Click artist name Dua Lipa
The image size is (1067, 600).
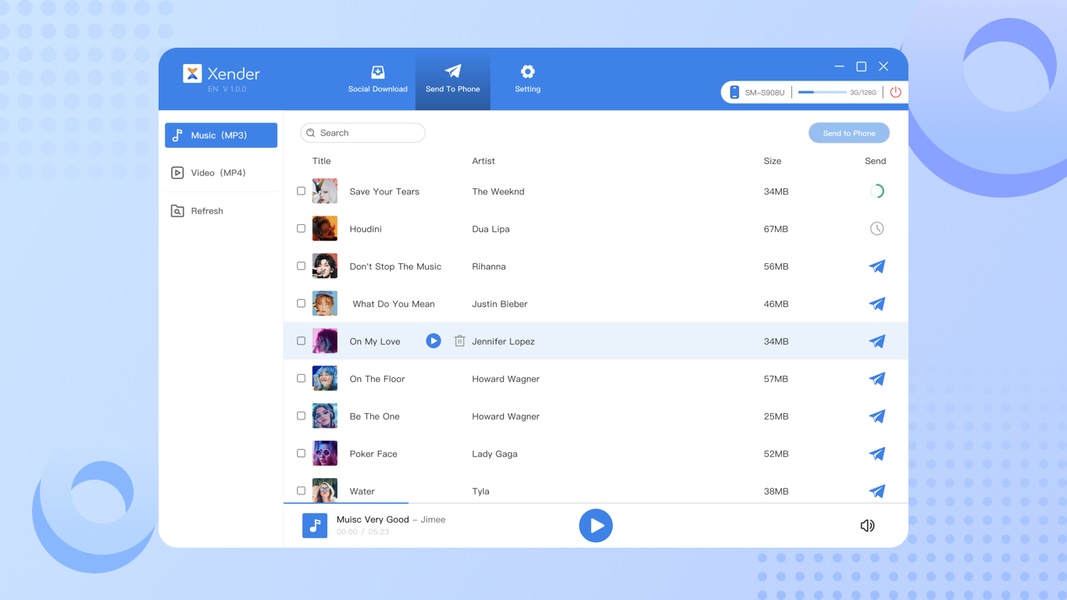pos(491,229)
